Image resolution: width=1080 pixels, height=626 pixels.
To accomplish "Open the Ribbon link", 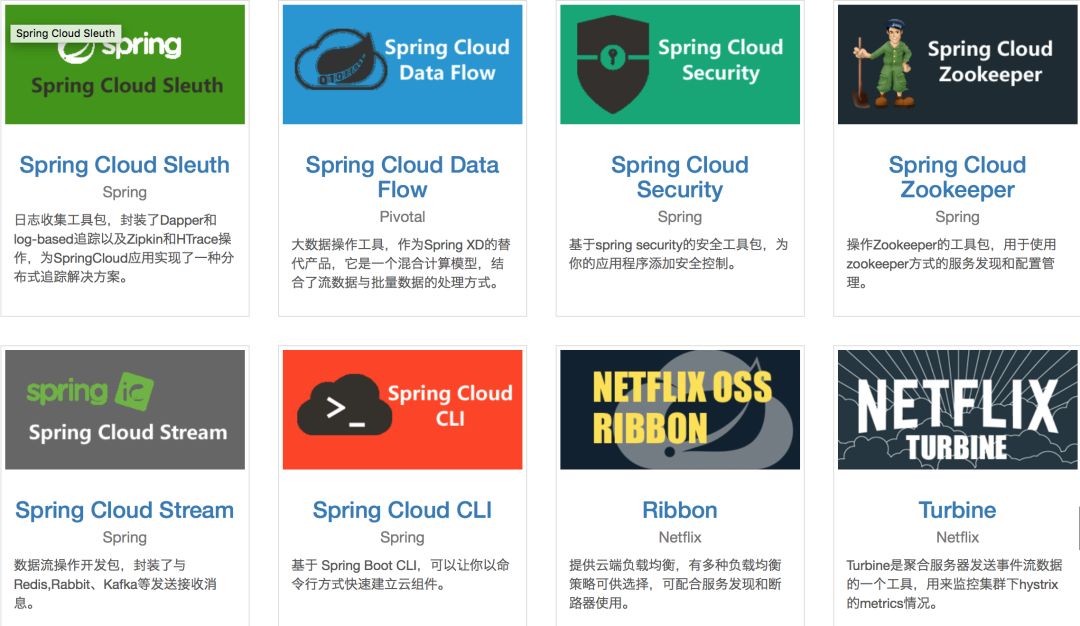I will [680, 510].
